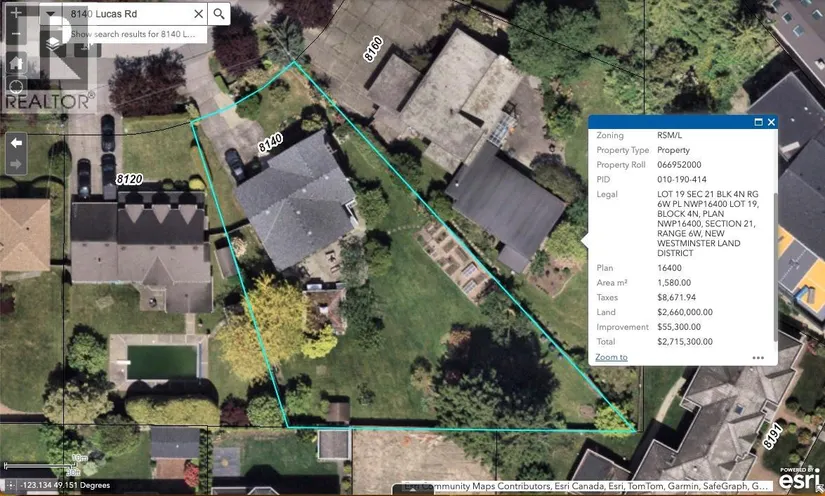This screenshot has width=825, height=496.
Task: Maximize the property info popup
Action: click(758, 122)
